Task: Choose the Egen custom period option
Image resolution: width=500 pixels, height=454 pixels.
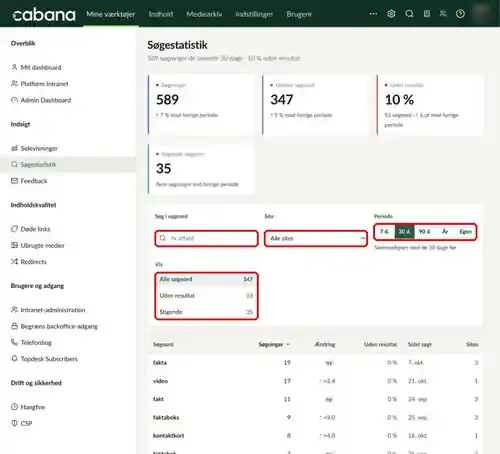Action: coord(466,232)
